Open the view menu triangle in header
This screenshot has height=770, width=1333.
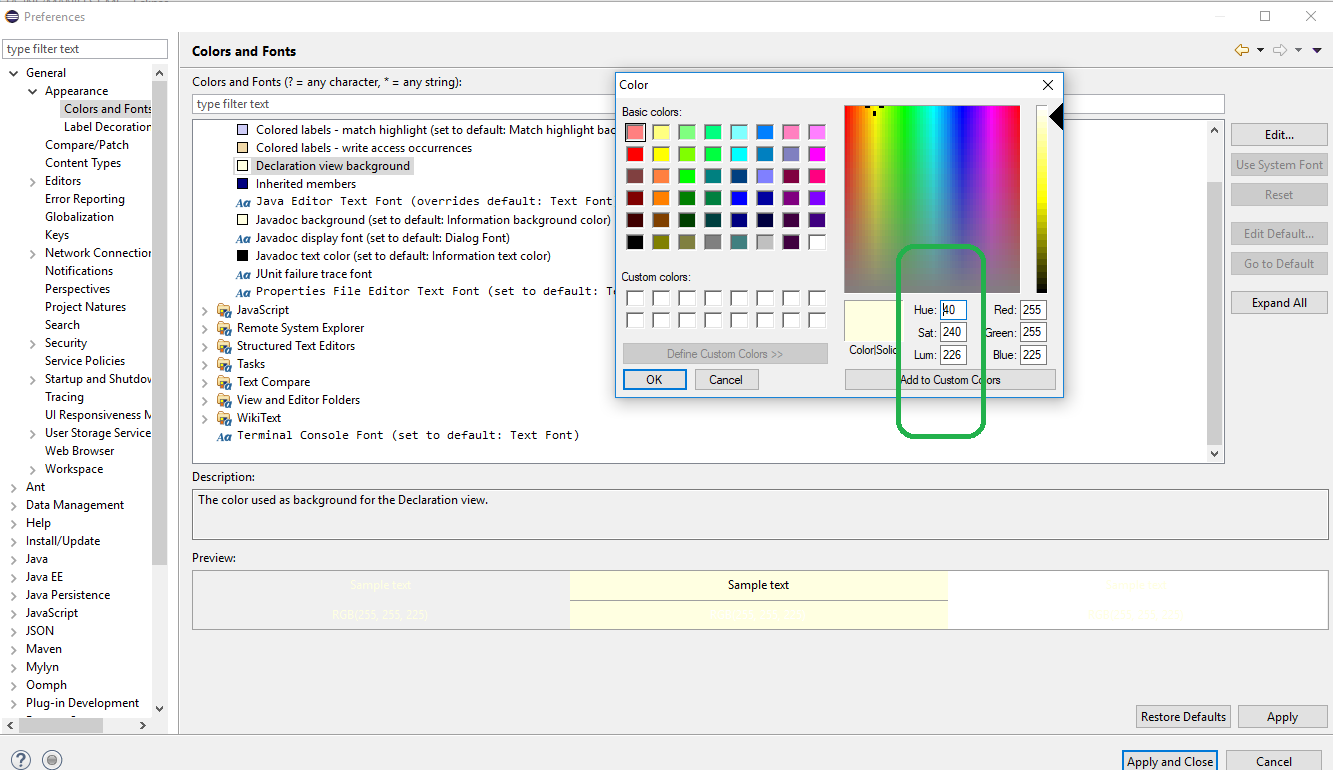[1319, 50]
